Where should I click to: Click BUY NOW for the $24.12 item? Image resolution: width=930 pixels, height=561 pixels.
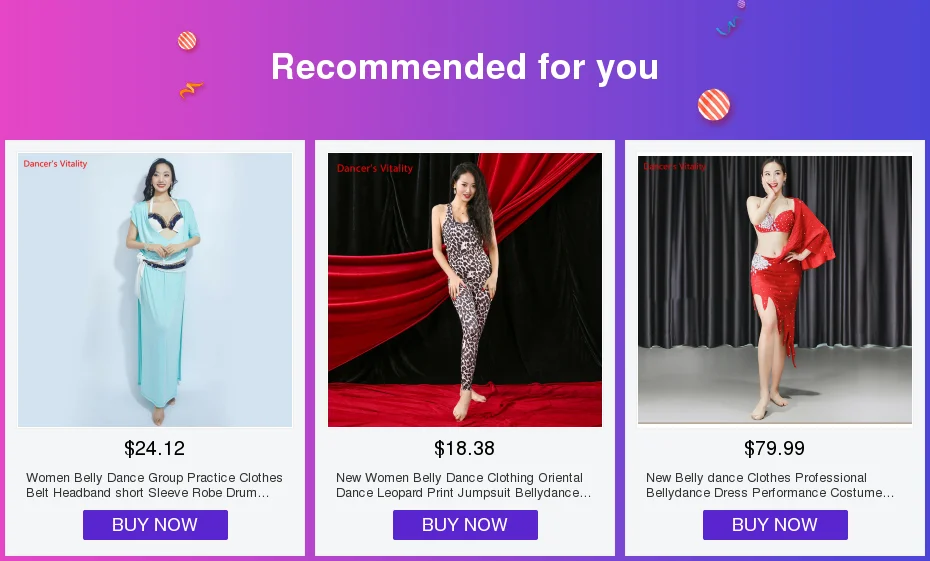155,525
